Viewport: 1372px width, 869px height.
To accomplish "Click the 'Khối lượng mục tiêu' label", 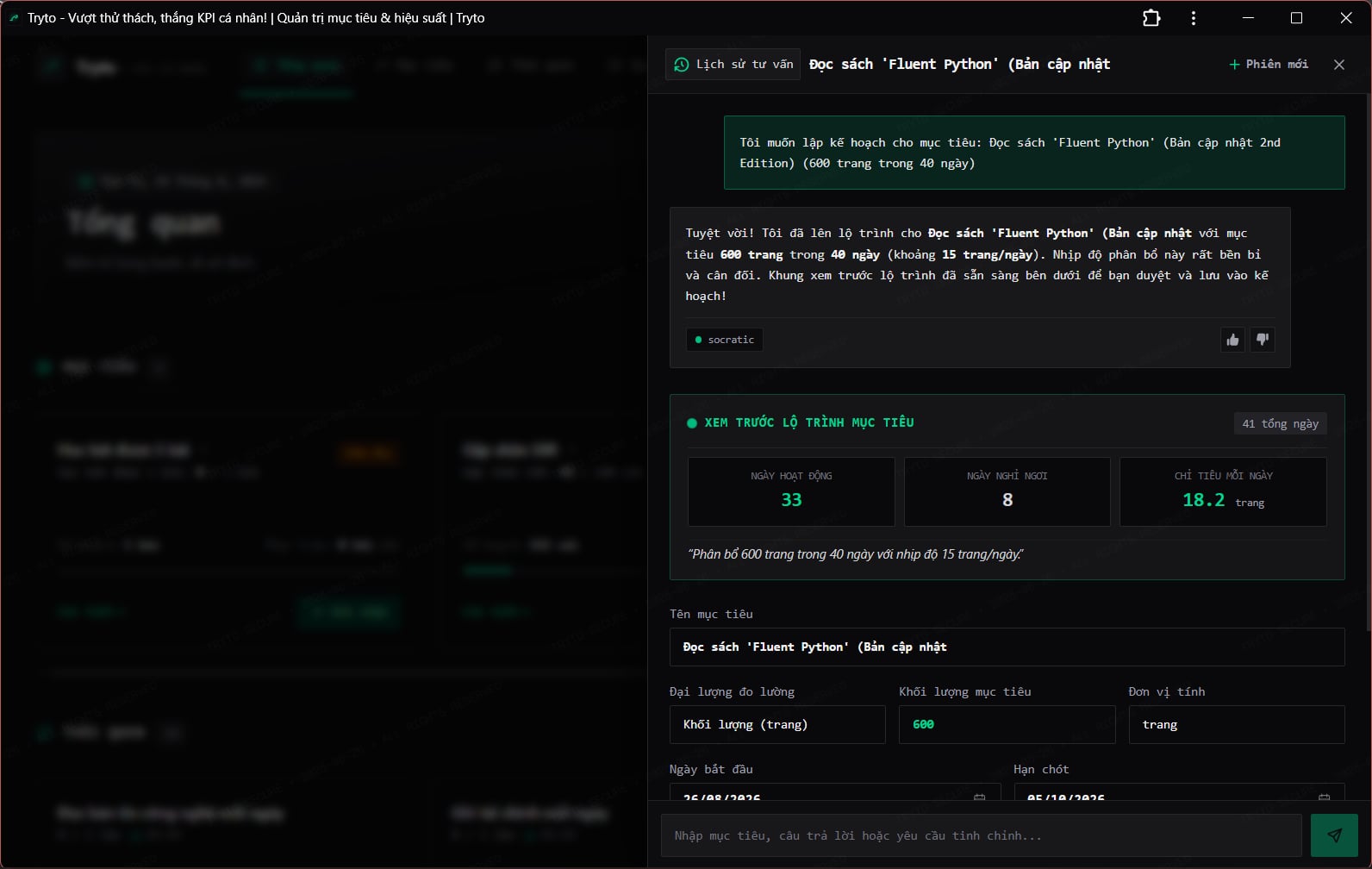I will (965, 692).
